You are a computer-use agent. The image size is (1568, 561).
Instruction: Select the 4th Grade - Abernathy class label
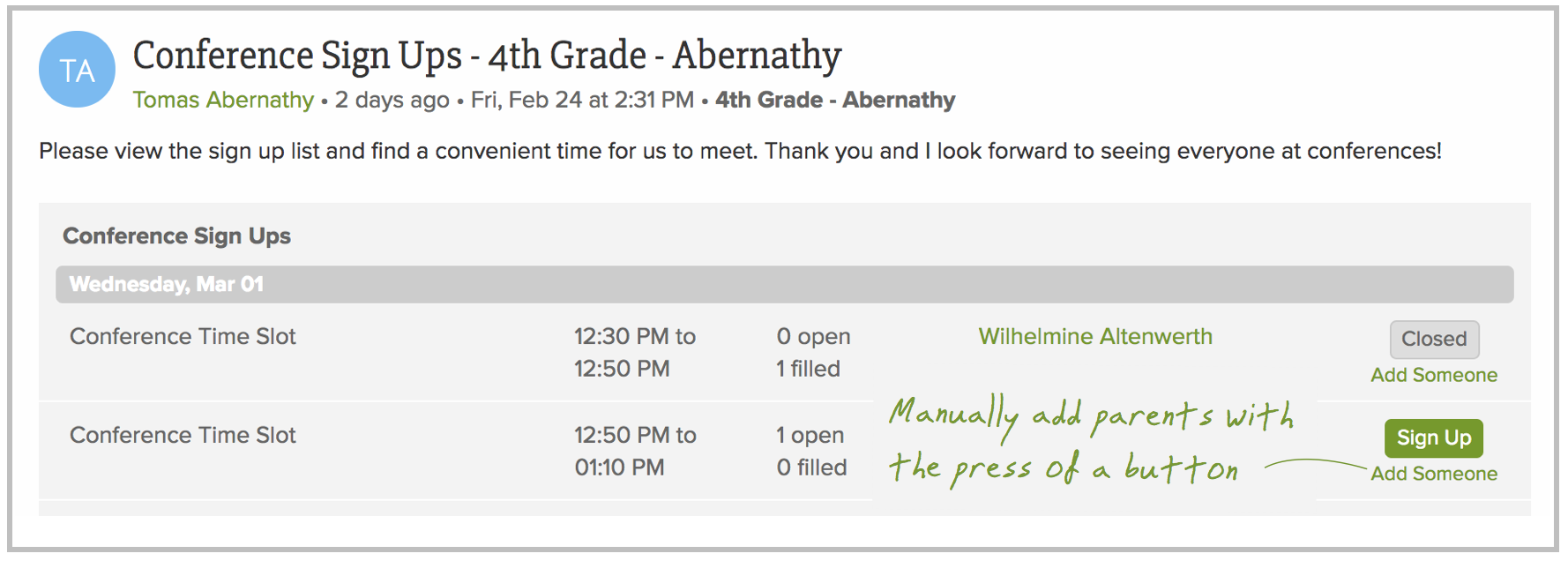(x=835, y=100)
